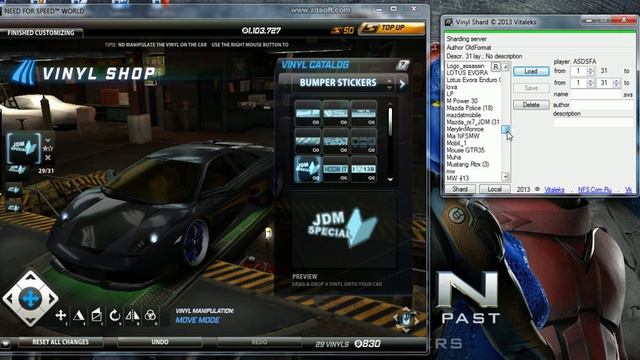Select the Rotate vinyl tool icon
The image size is (640, 360).
click(114, 315)
